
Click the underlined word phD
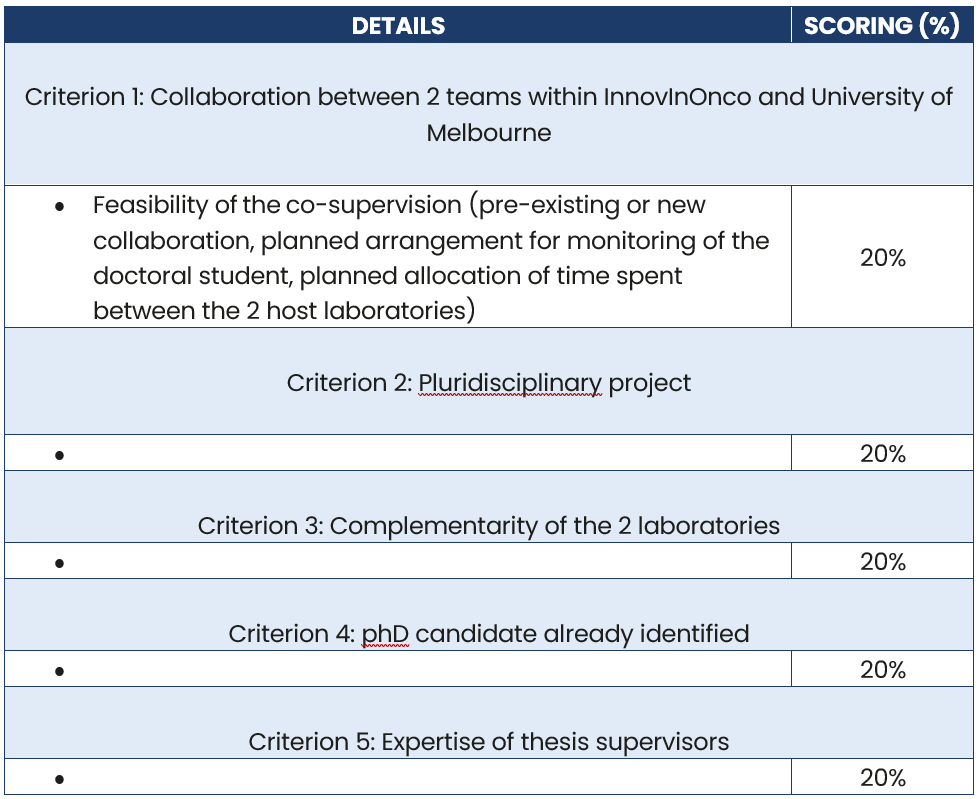[385, 633]
